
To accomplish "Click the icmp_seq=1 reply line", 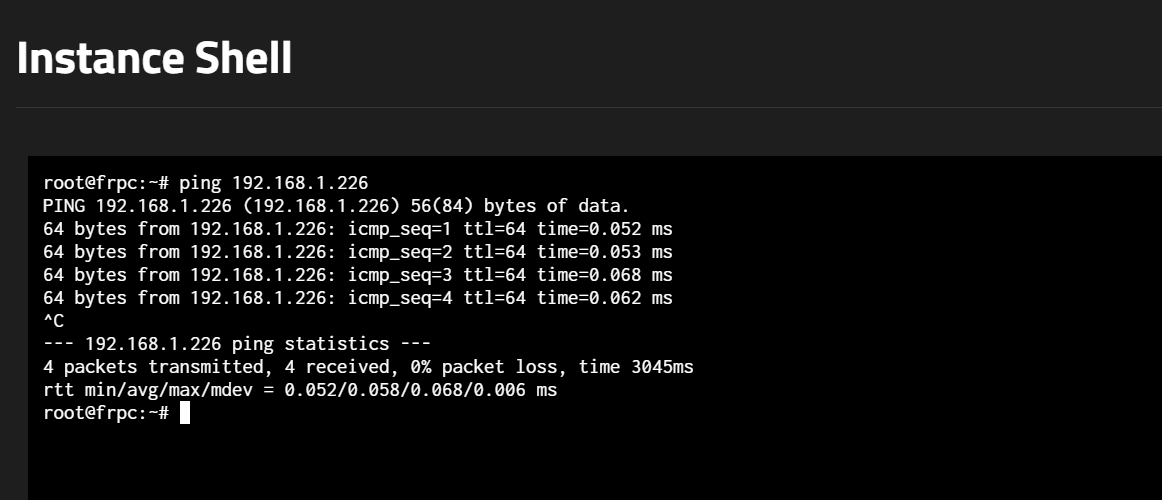I will 357,229.
